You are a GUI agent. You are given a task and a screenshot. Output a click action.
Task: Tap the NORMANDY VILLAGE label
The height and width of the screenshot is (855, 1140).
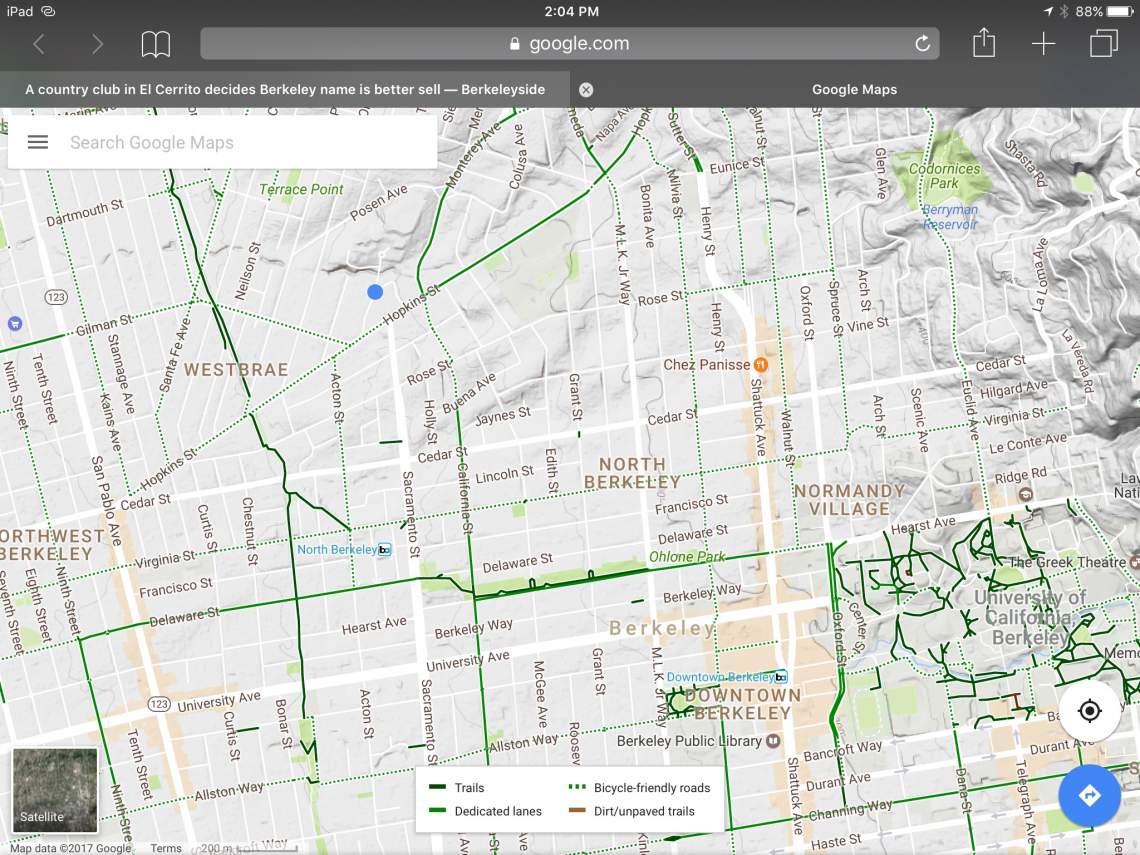(x=849, y=500)
